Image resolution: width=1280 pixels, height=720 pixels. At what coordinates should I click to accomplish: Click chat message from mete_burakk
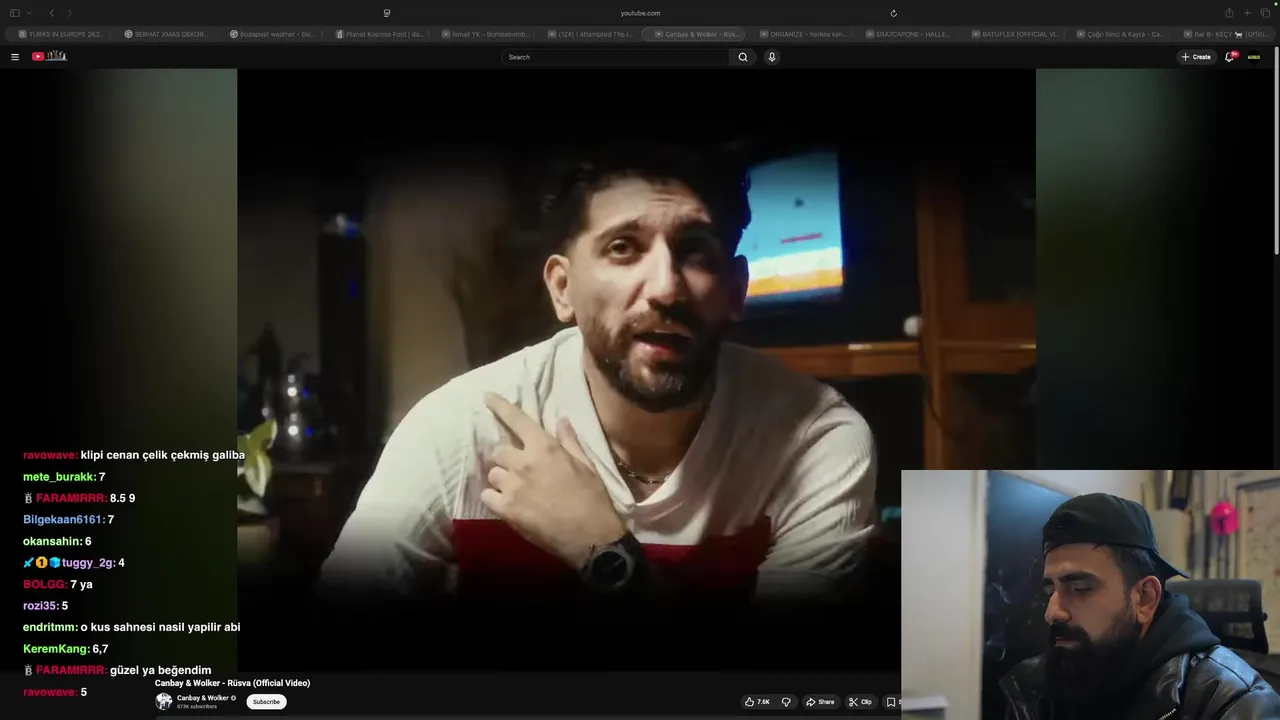[x=64, y=477]
